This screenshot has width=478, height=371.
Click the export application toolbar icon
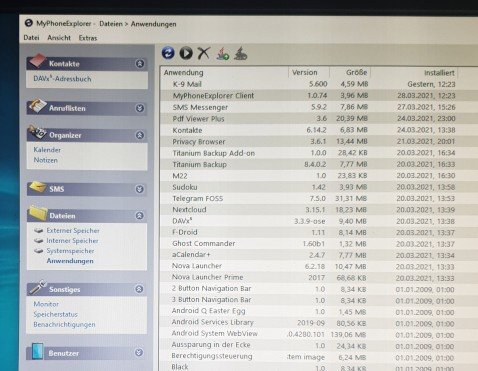(241, 53)
